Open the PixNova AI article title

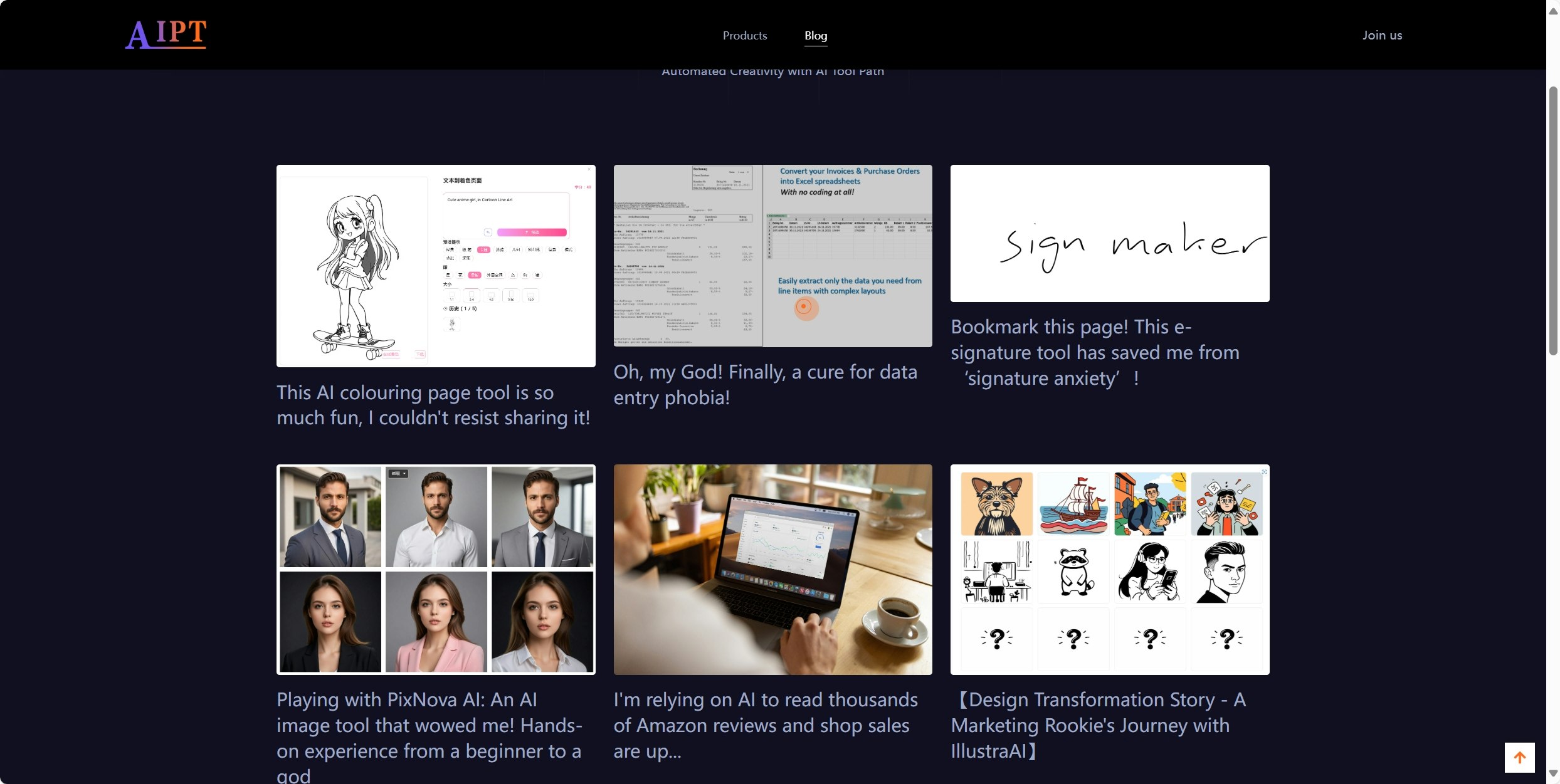[430, 737]
